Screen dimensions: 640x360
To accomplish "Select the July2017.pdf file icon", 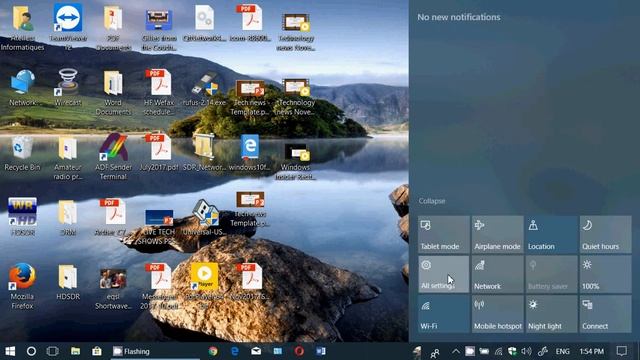I will 159,152.
